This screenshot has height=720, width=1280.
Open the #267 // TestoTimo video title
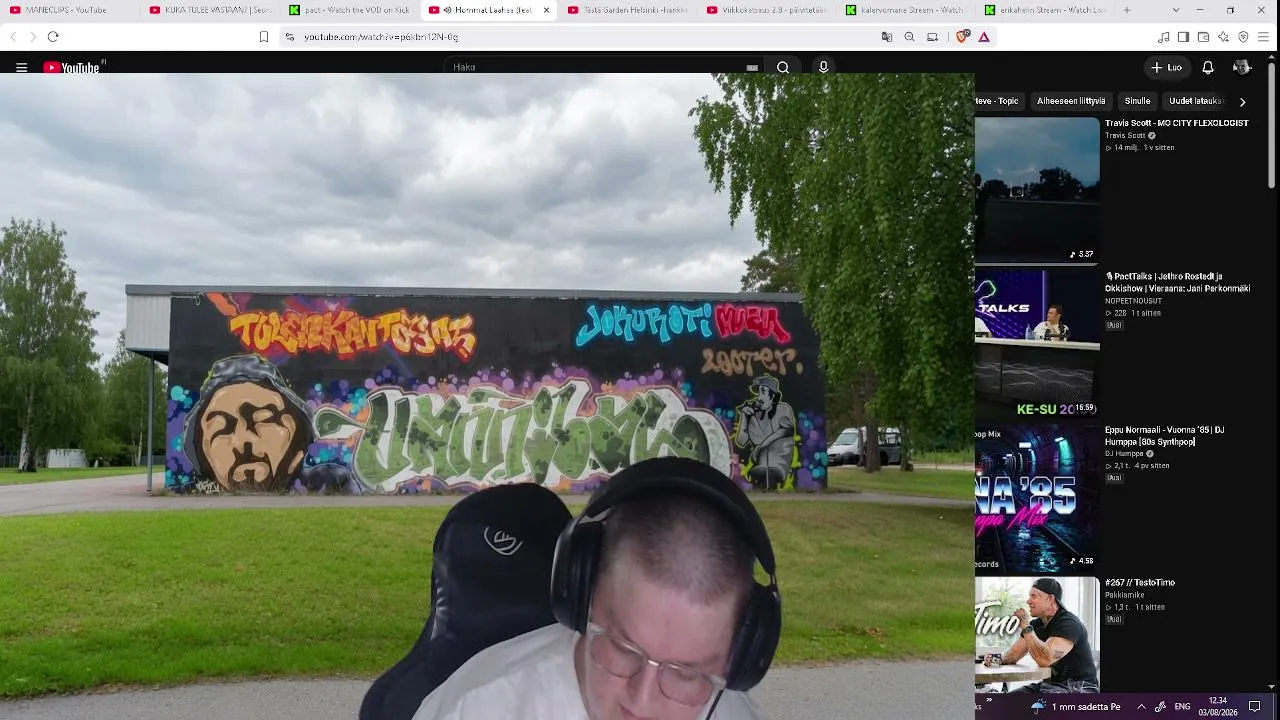1140,583
